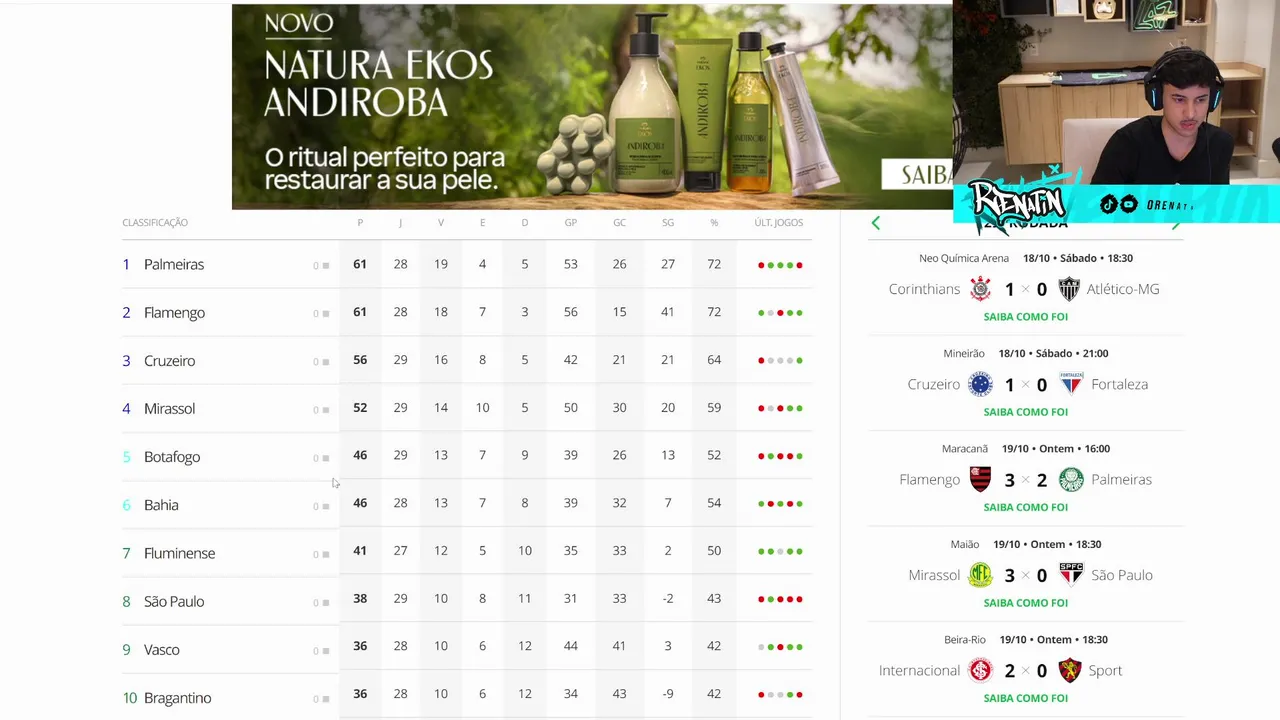Select Bragantino in the standings table
Viewport: 1280px width, 720px height.
(177, 697)
